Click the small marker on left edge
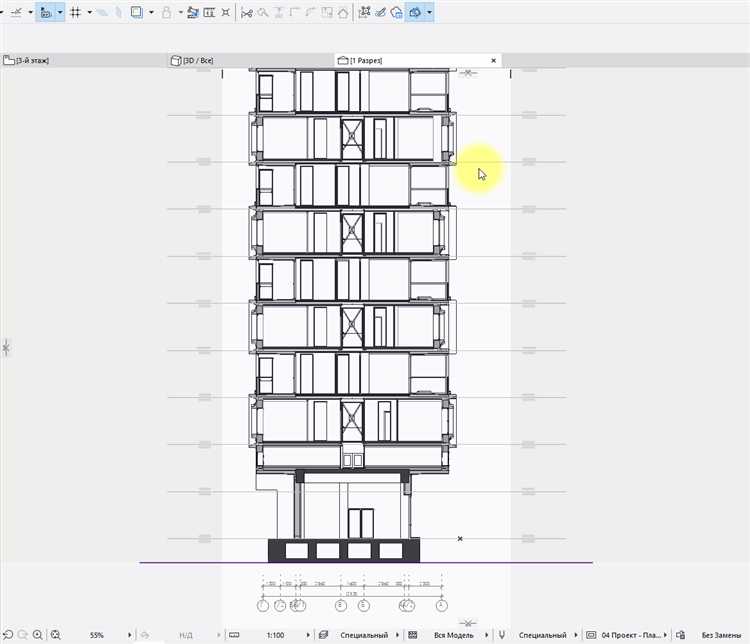The height and width of the screenshot is (644, 750). [6, 348]
